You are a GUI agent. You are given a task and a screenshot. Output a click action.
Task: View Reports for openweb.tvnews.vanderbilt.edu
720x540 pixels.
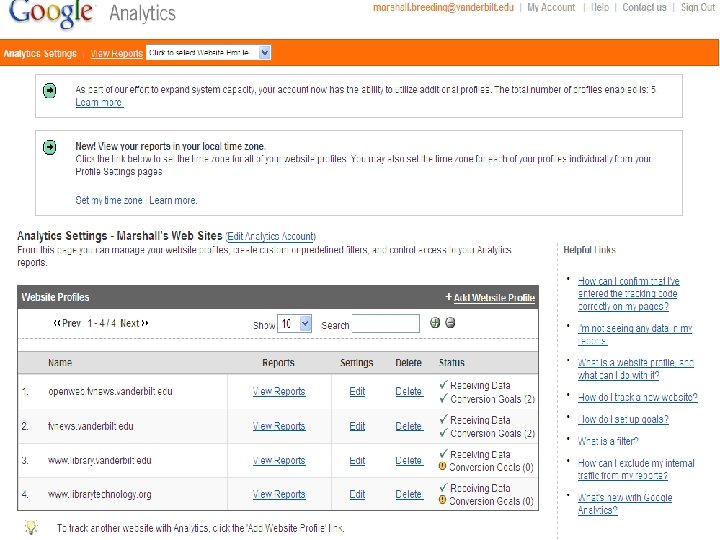point(279,391)
